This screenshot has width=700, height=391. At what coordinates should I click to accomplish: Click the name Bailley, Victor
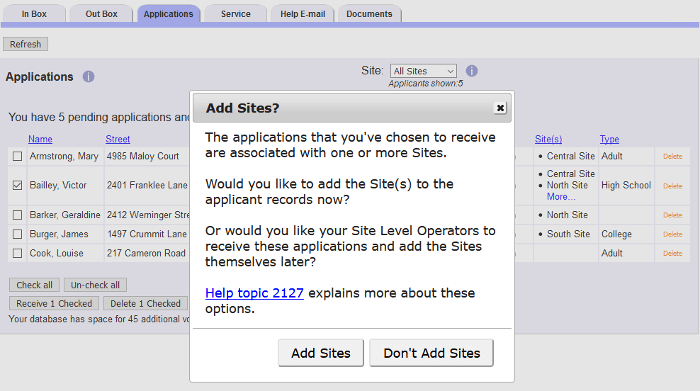pyautogui.click(x=58, y=185)
